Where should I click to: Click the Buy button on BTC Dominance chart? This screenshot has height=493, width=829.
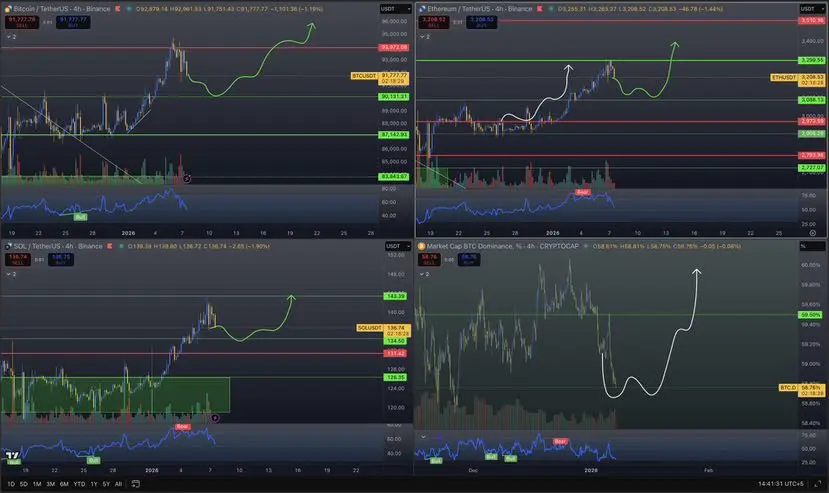pyautogui.click(x=469, y=260)
